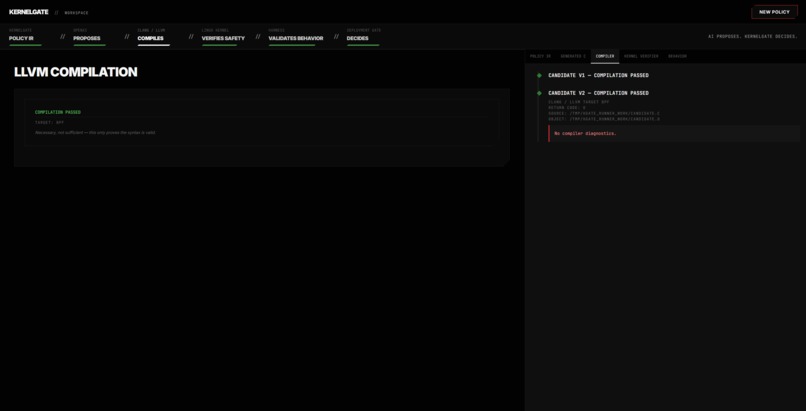Select the 'Necessary, not sufficient' note
This screenshot has height=411, width=806.
pos(95,133)
